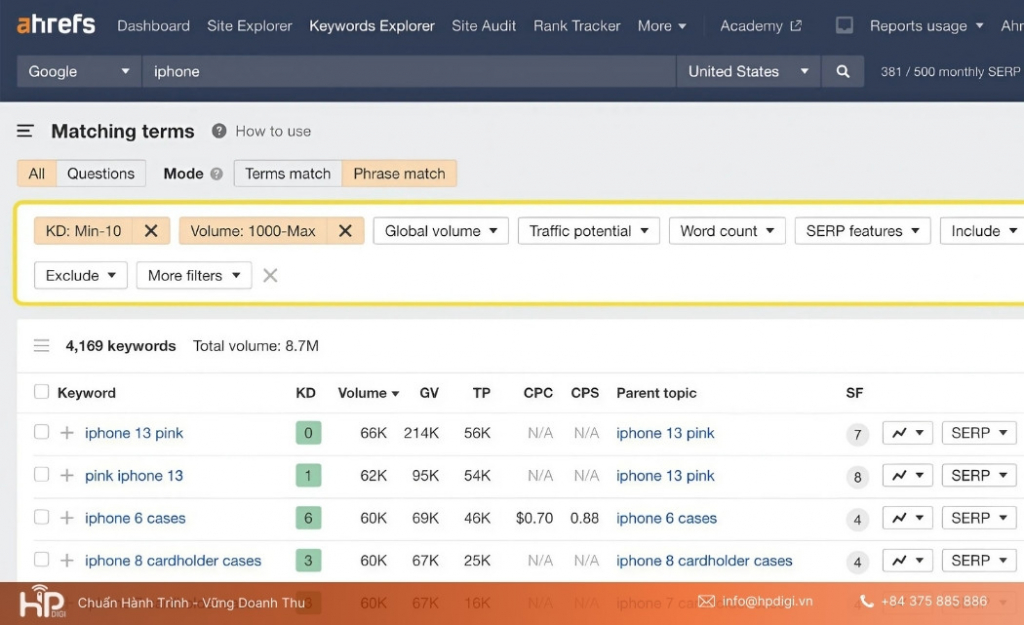Open the iphone 6 cases keyword link
The width and height of the screenshot is (1024, 625).
135,518
